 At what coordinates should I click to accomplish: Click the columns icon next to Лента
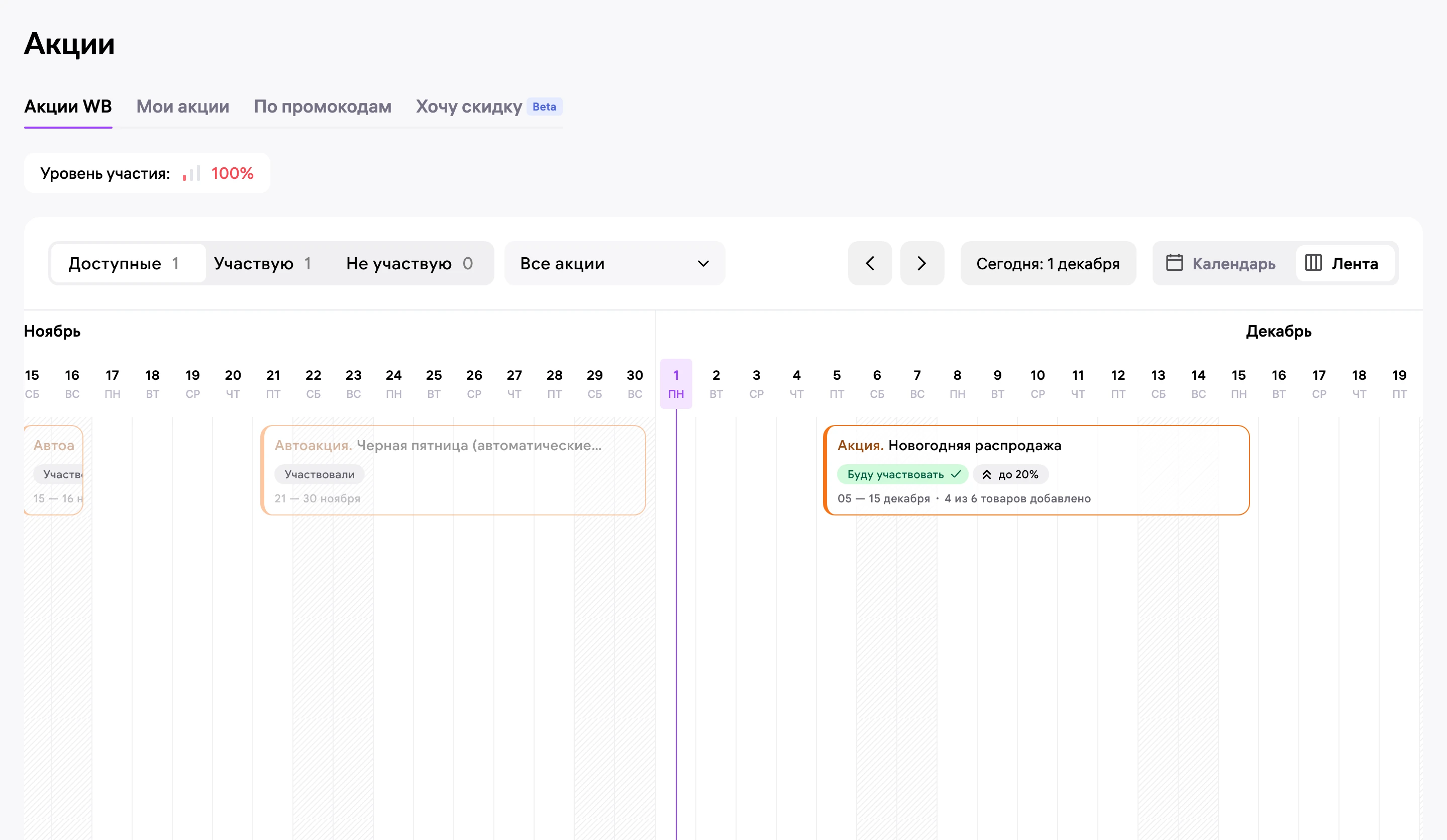point(1313,263)
